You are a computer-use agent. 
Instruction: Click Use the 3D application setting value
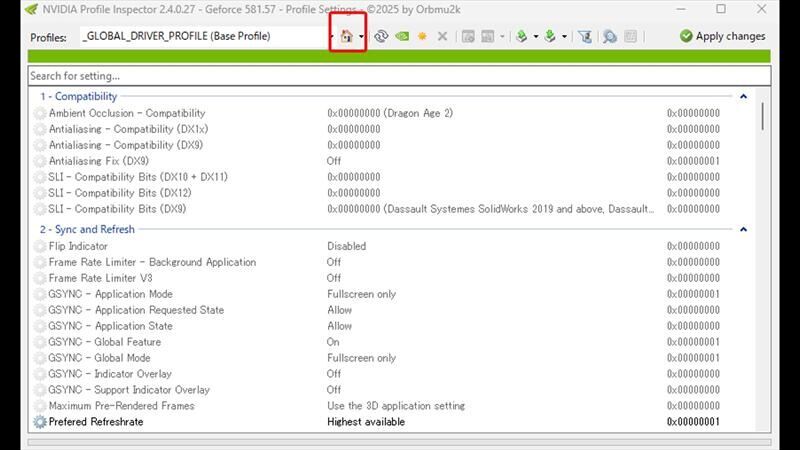(x=396, y=406)
